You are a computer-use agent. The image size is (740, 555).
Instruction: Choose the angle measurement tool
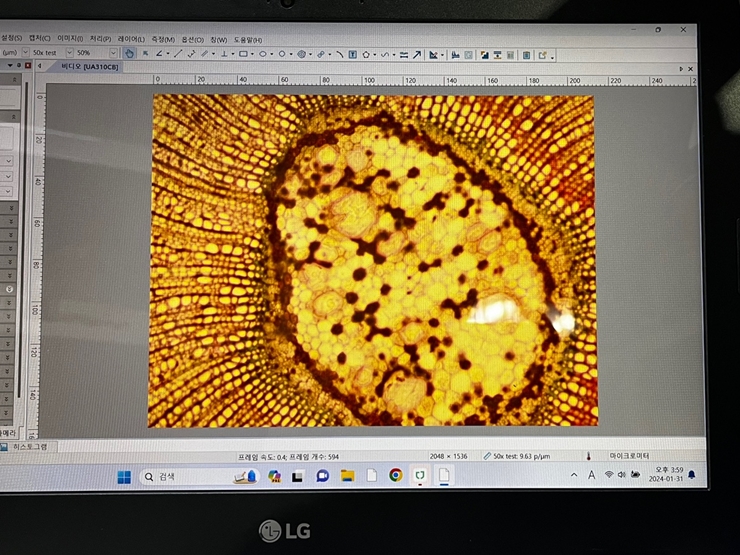pos(159,54)
